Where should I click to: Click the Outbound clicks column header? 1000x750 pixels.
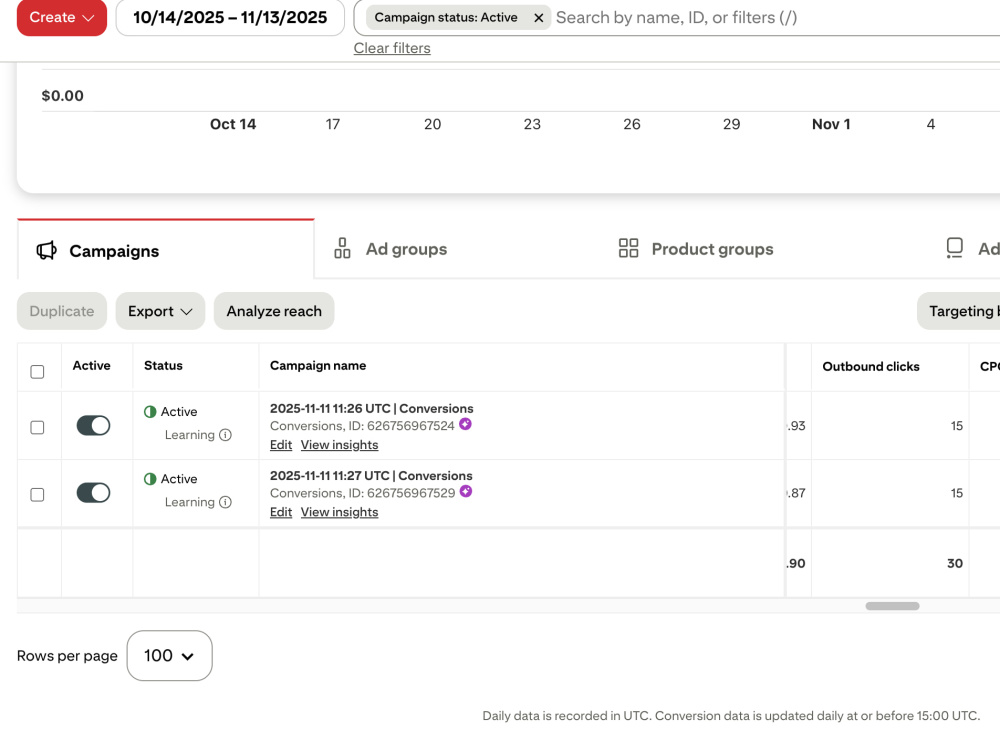pos(871,367)
